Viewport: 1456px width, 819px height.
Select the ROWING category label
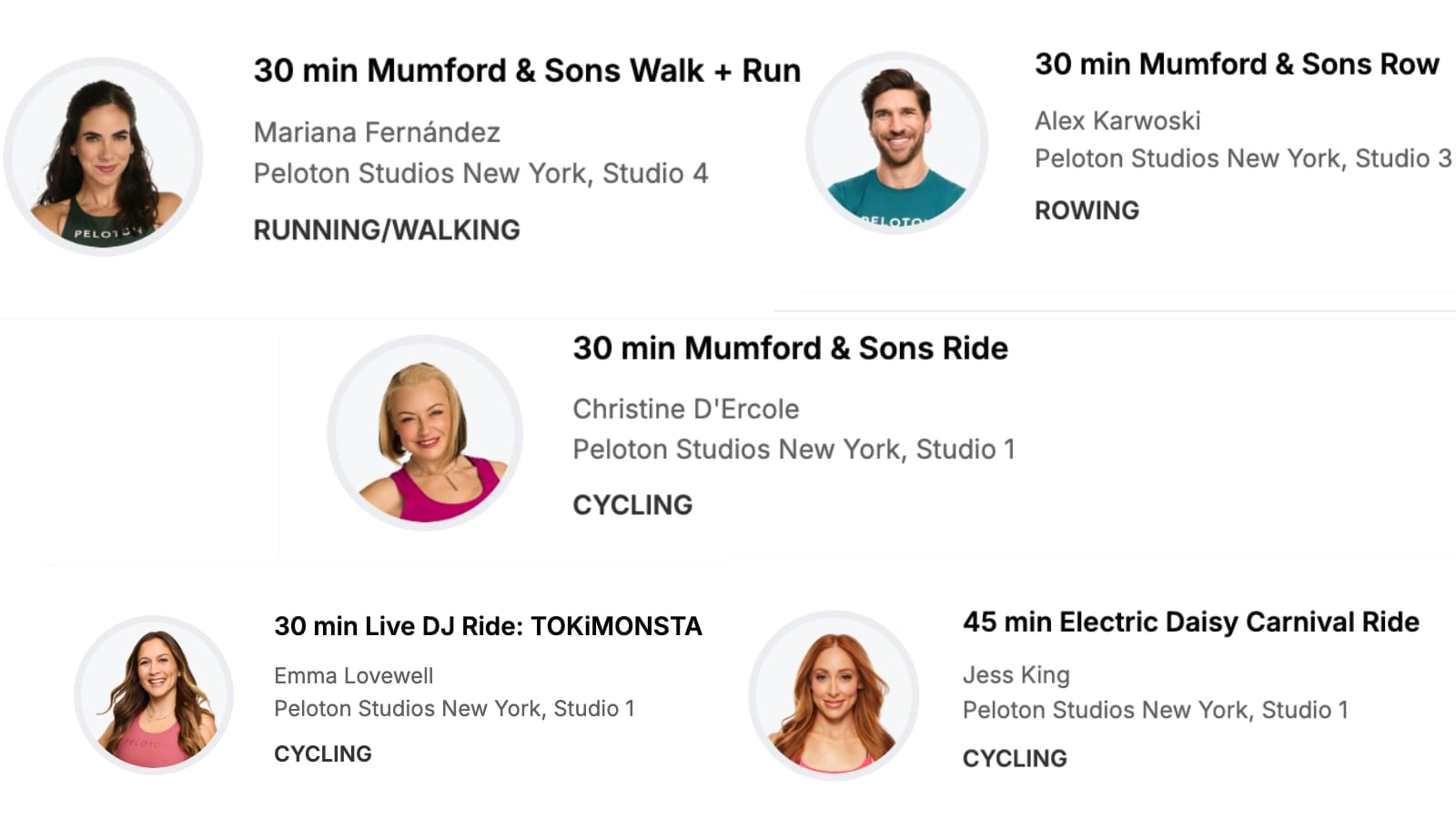[x=1087, y=211]
